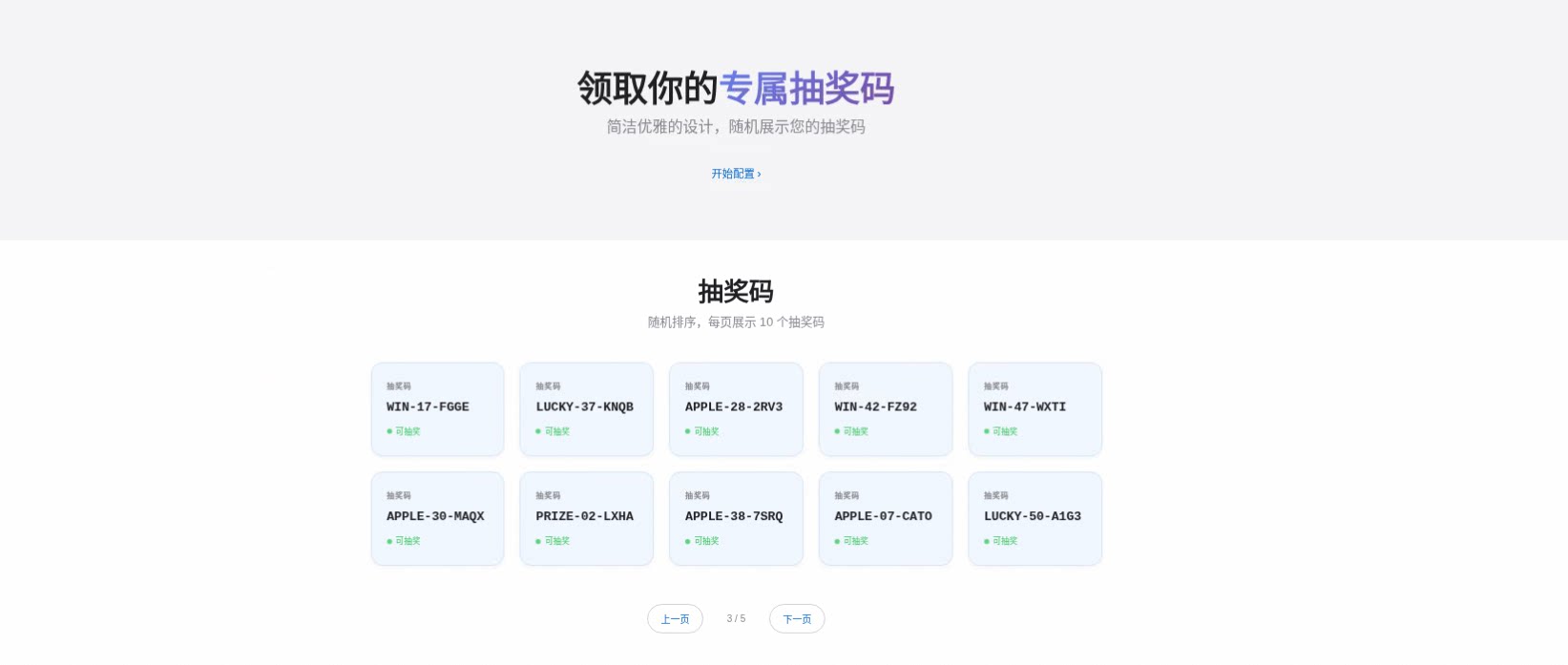Click green status dot on WIN-42-FZ92 card
Viewport: 1568px width, 665px height.
pos(837,432)
